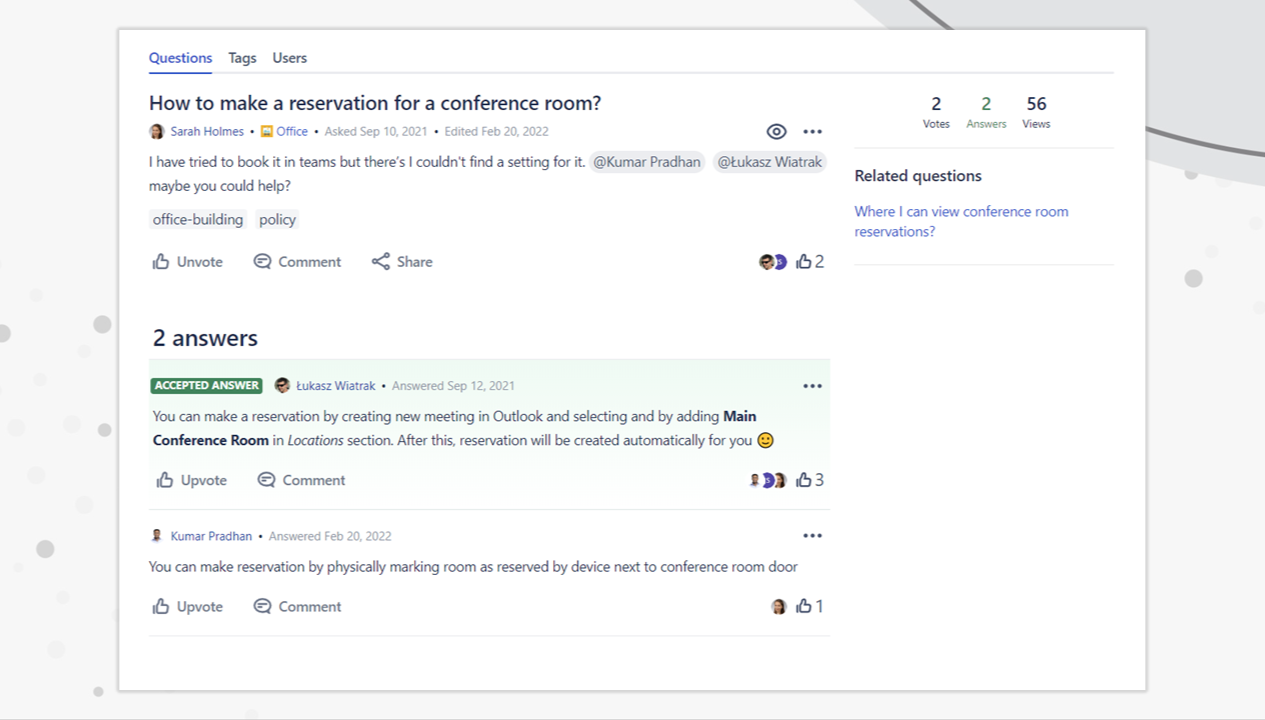Filter by policy tag
1265x720 pixels.
coord(277,220)
